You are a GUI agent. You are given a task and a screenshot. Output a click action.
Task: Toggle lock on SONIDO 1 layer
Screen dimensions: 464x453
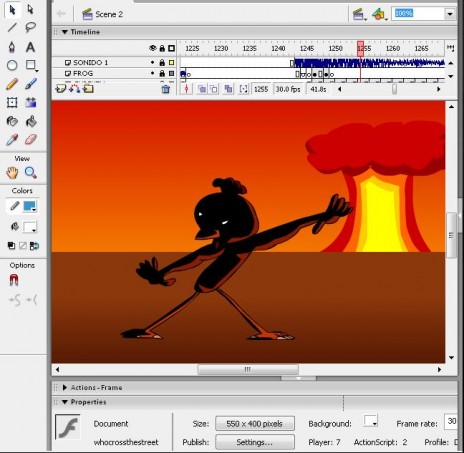[162, 62]
